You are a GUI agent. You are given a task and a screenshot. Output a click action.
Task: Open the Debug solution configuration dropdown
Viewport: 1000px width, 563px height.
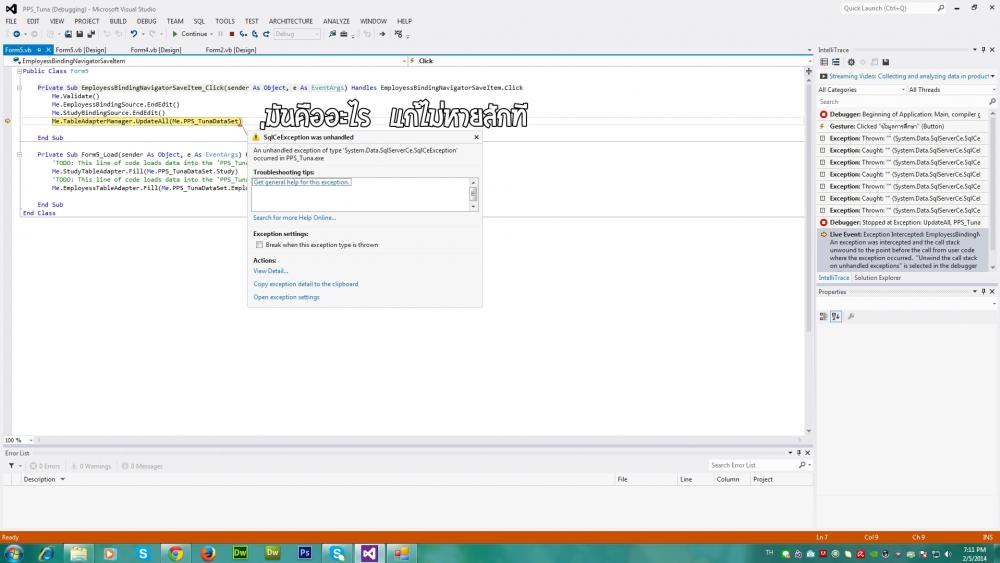point(296,34)
